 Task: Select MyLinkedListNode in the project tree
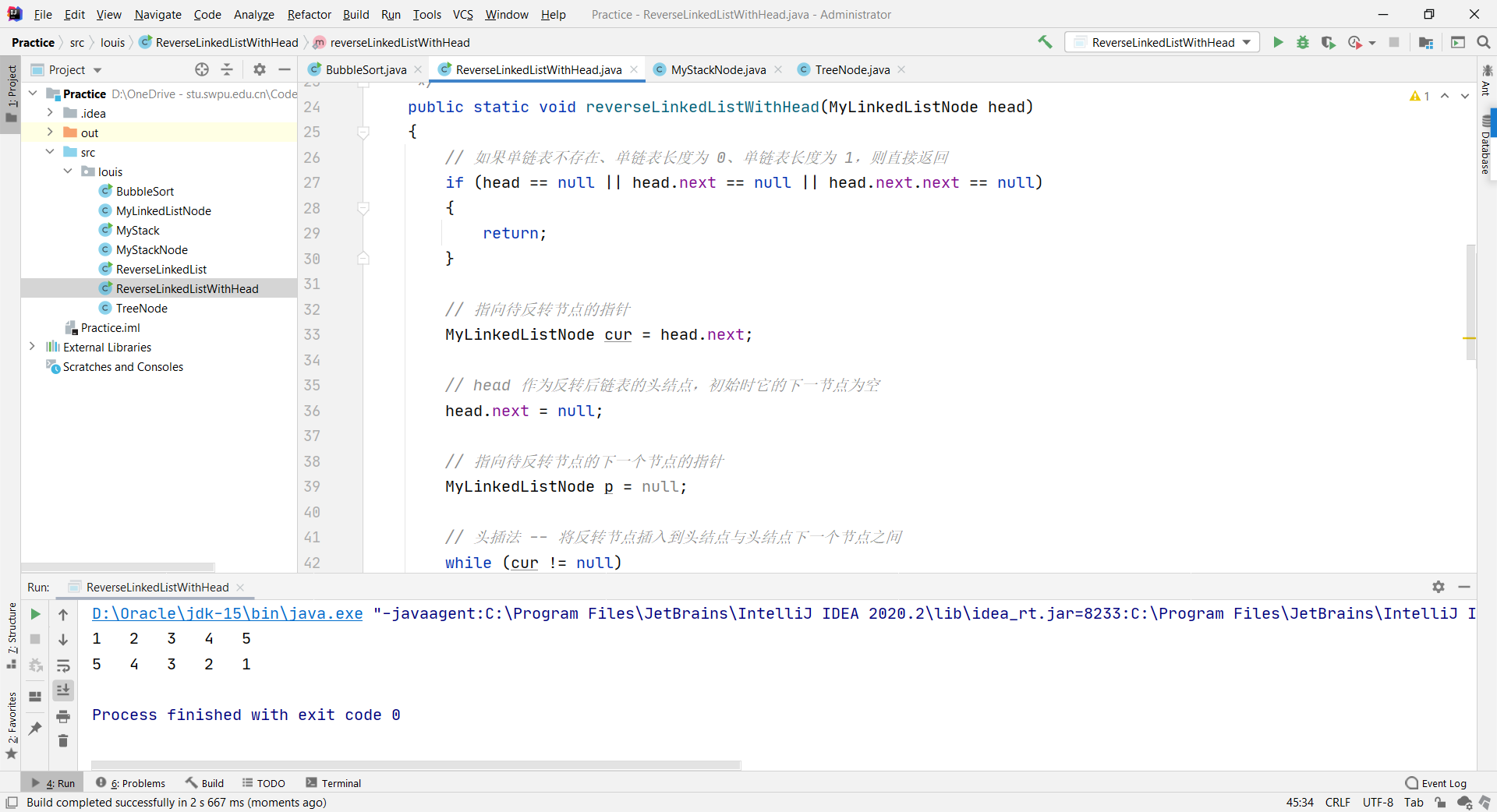(164, 210)
